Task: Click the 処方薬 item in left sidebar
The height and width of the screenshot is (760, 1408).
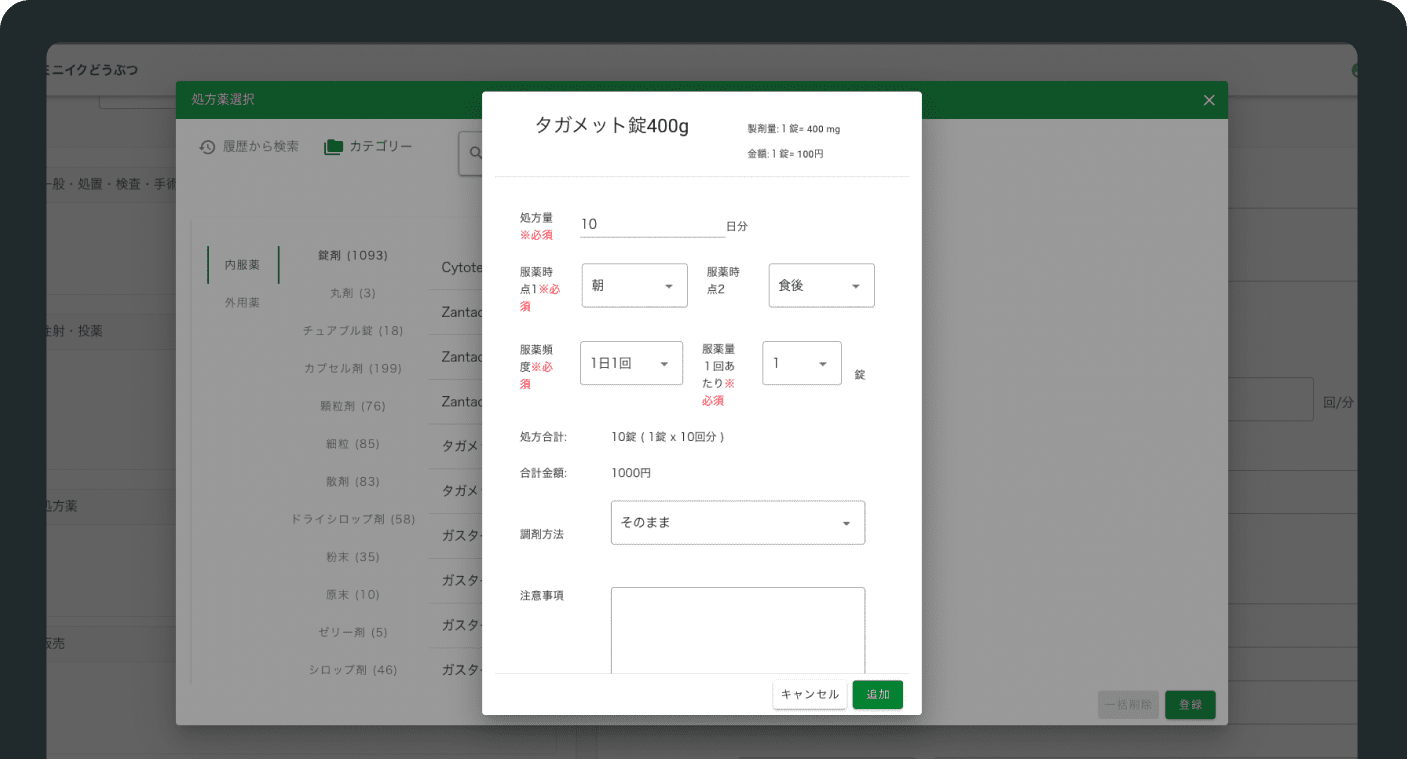Action: [x=60, y=506]
